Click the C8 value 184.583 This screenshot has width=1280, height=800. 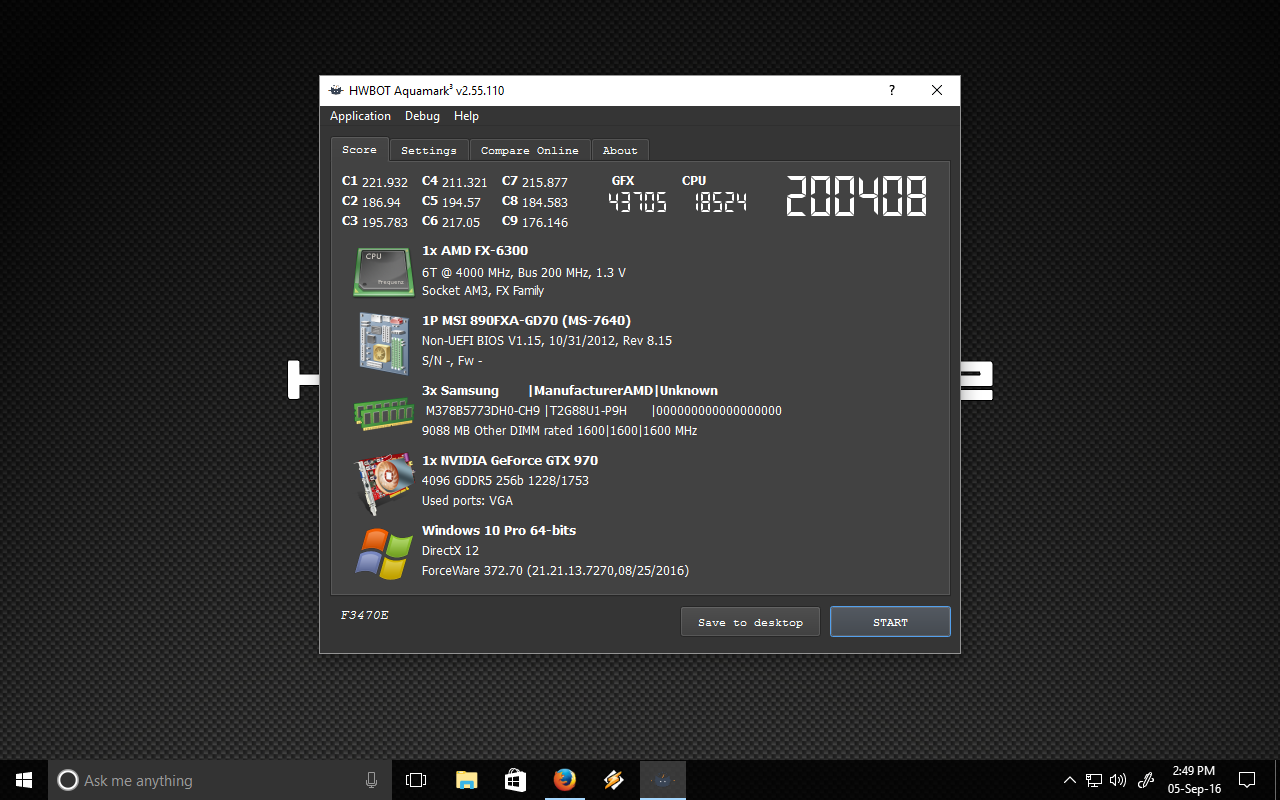pyautogui.click(x=545, y=203)
